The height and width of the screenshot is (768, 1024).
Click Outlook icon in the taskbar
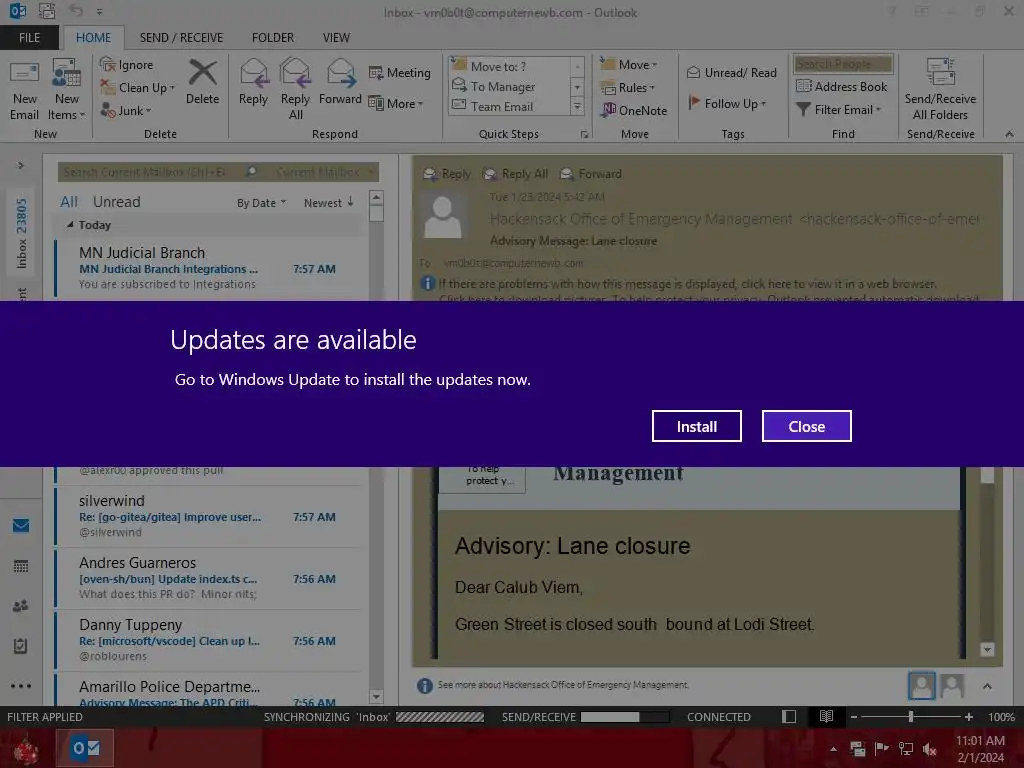[x=85, y=748]
